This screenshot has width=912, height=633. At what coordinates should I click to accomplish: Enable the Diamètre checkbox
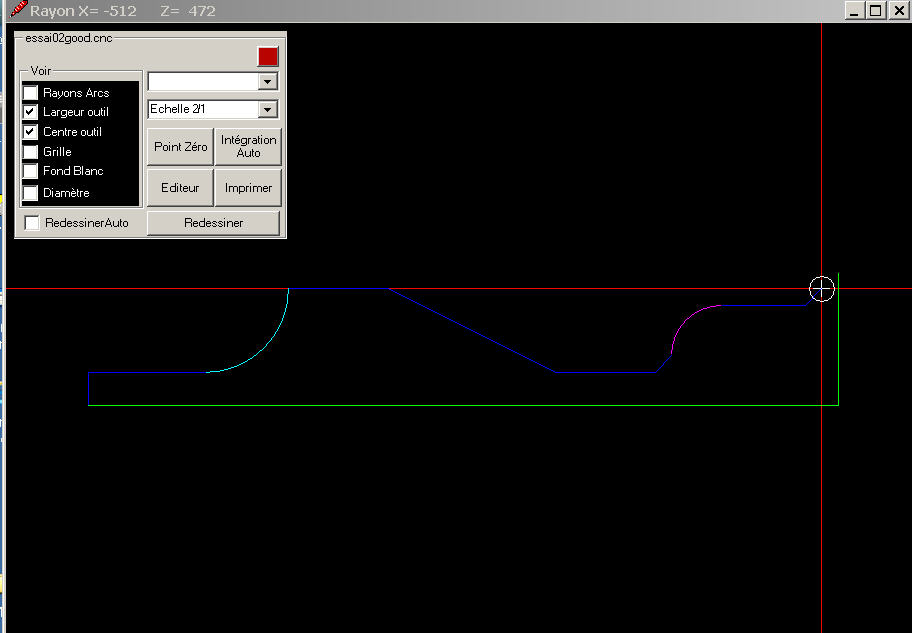coord(30,192)
